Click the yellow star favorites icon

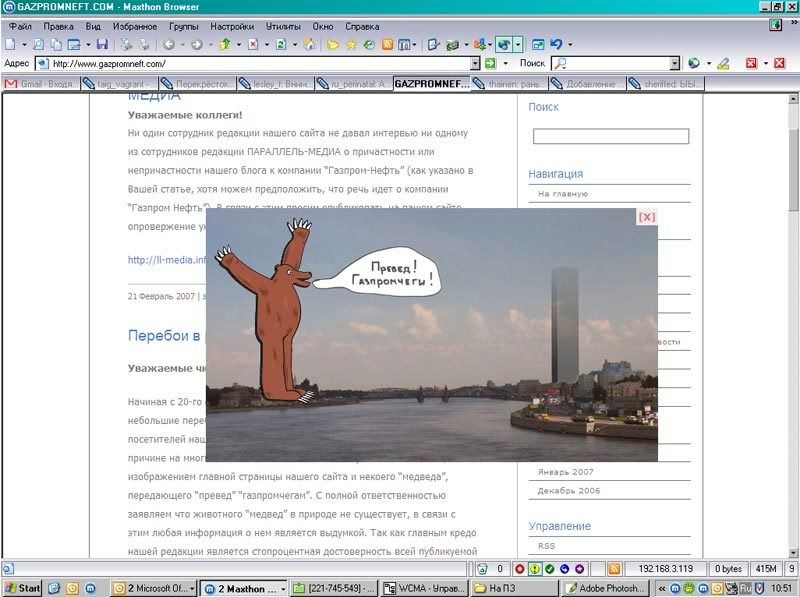[x=351, y=44]
